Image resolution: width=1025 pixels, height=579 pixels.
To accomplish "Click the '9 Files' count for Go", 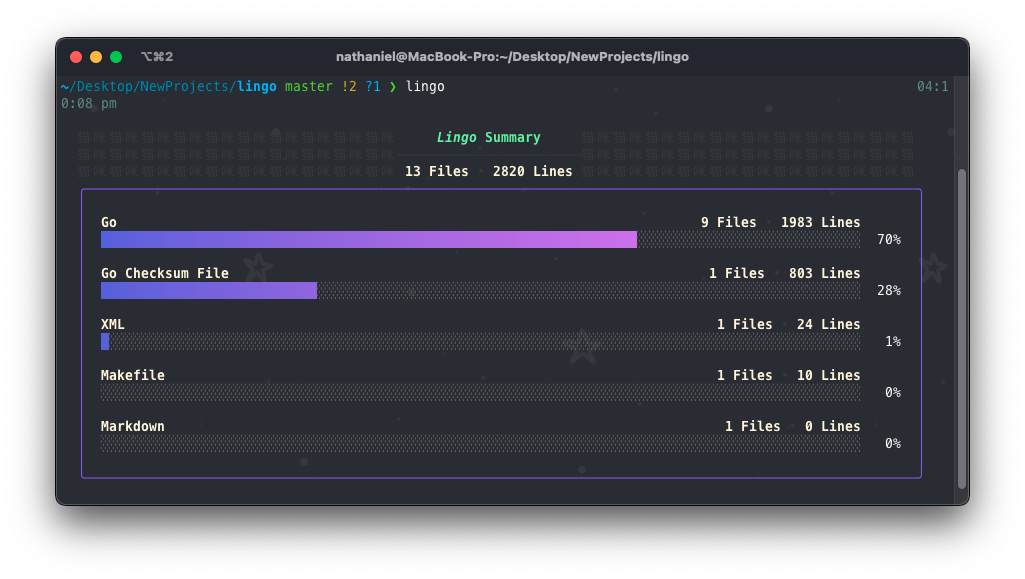I will point(728,222).
